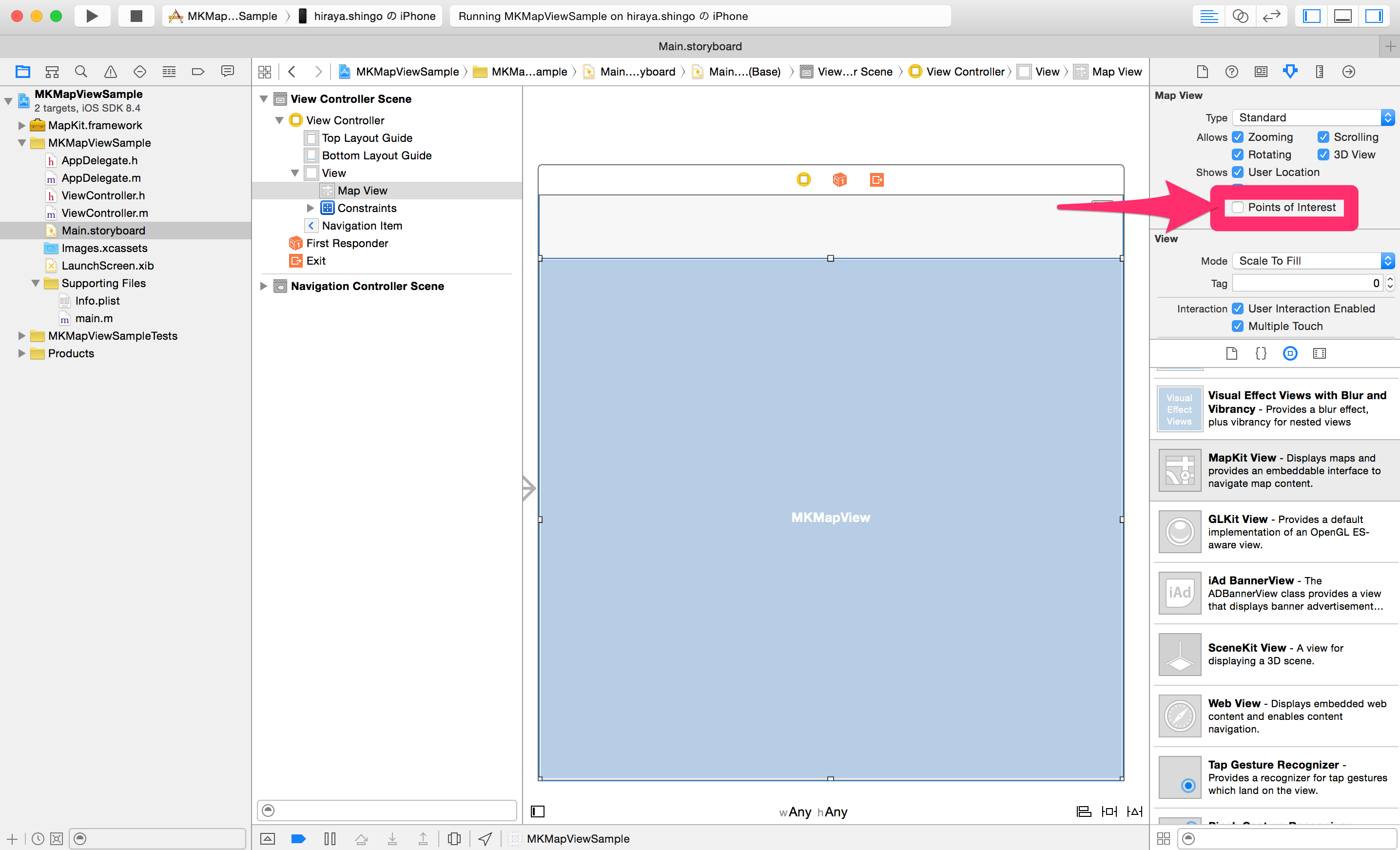Expand Navigation Controller Scene
Viewport: 1400px width, 850px height.
pos(264,286)
